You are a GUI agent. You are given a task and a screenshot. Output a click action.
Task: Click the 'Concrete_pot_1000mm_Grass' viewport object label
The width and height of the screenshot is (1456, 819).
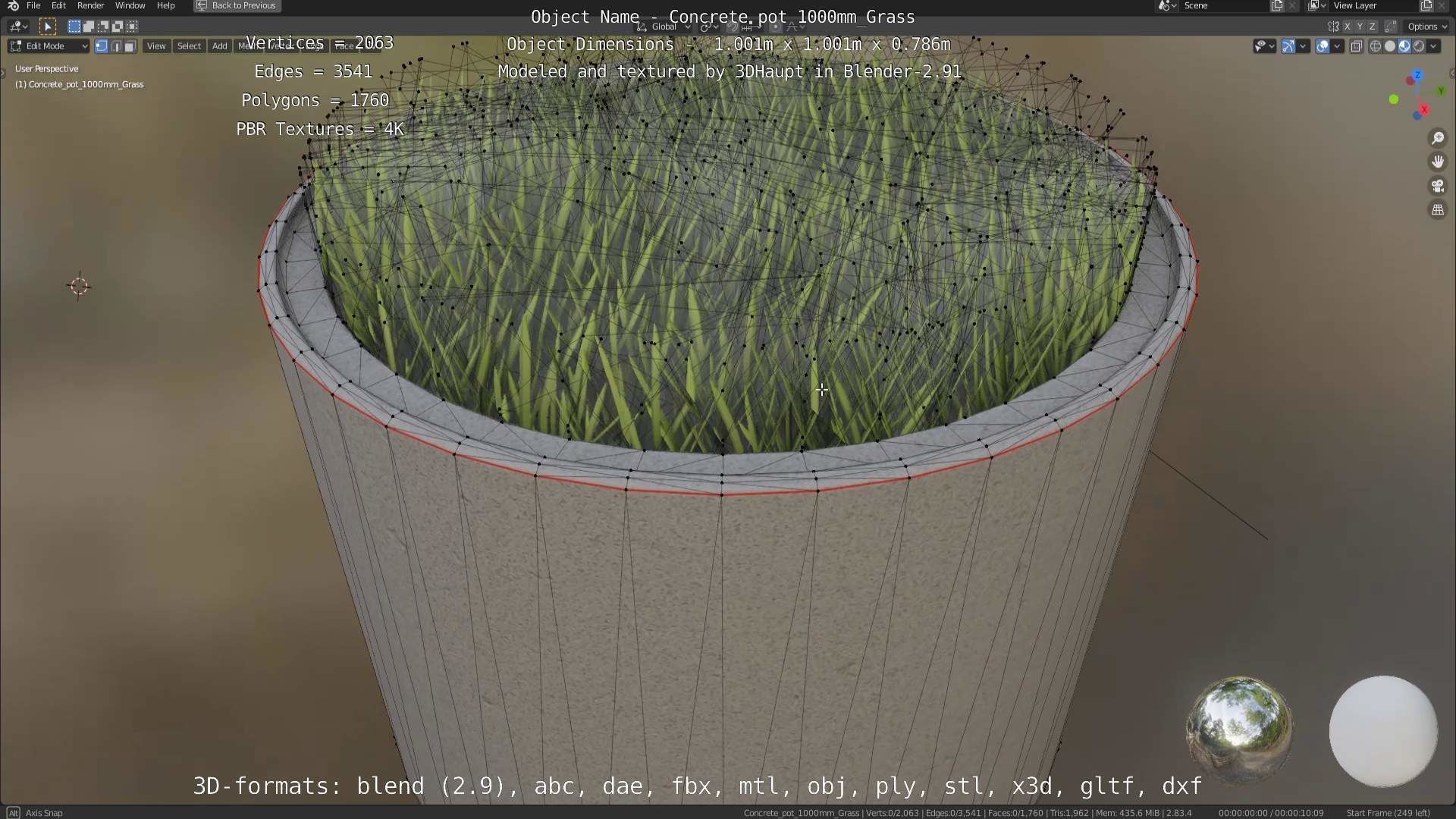pyautogui.click(x=79, y=84)
